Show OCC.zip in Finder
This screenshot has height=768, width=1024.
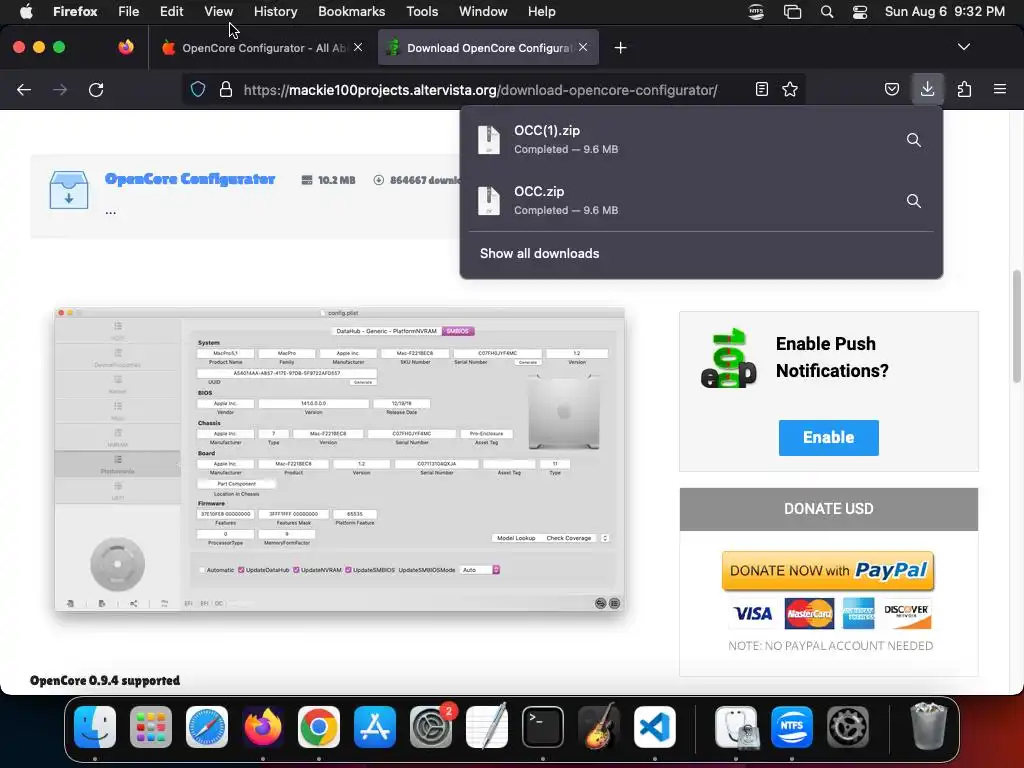[x=914, y=200]
